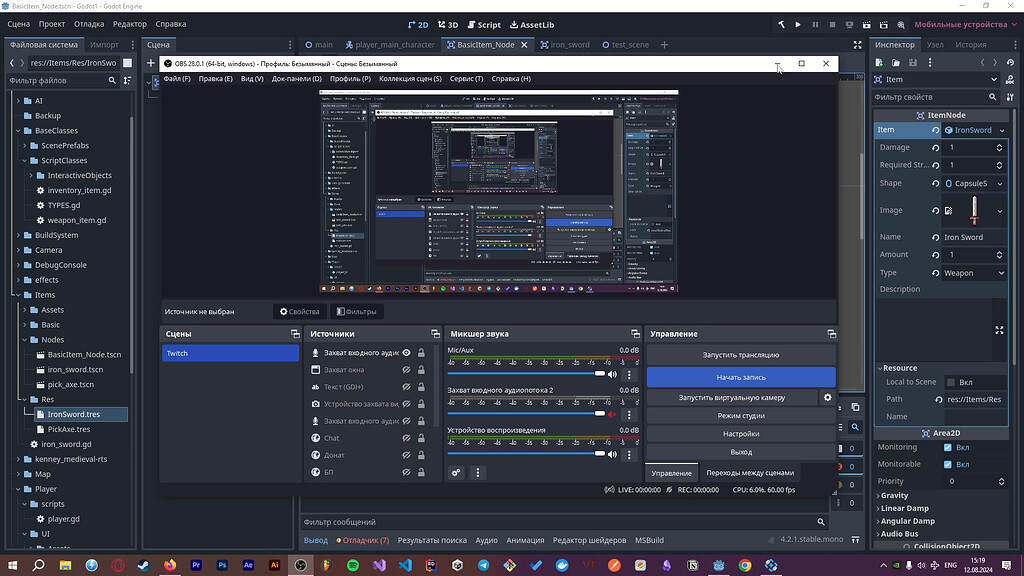Switch to 3D view mode in Godot
Viewport: 1024px width, 576px height.
pos(448,24)
